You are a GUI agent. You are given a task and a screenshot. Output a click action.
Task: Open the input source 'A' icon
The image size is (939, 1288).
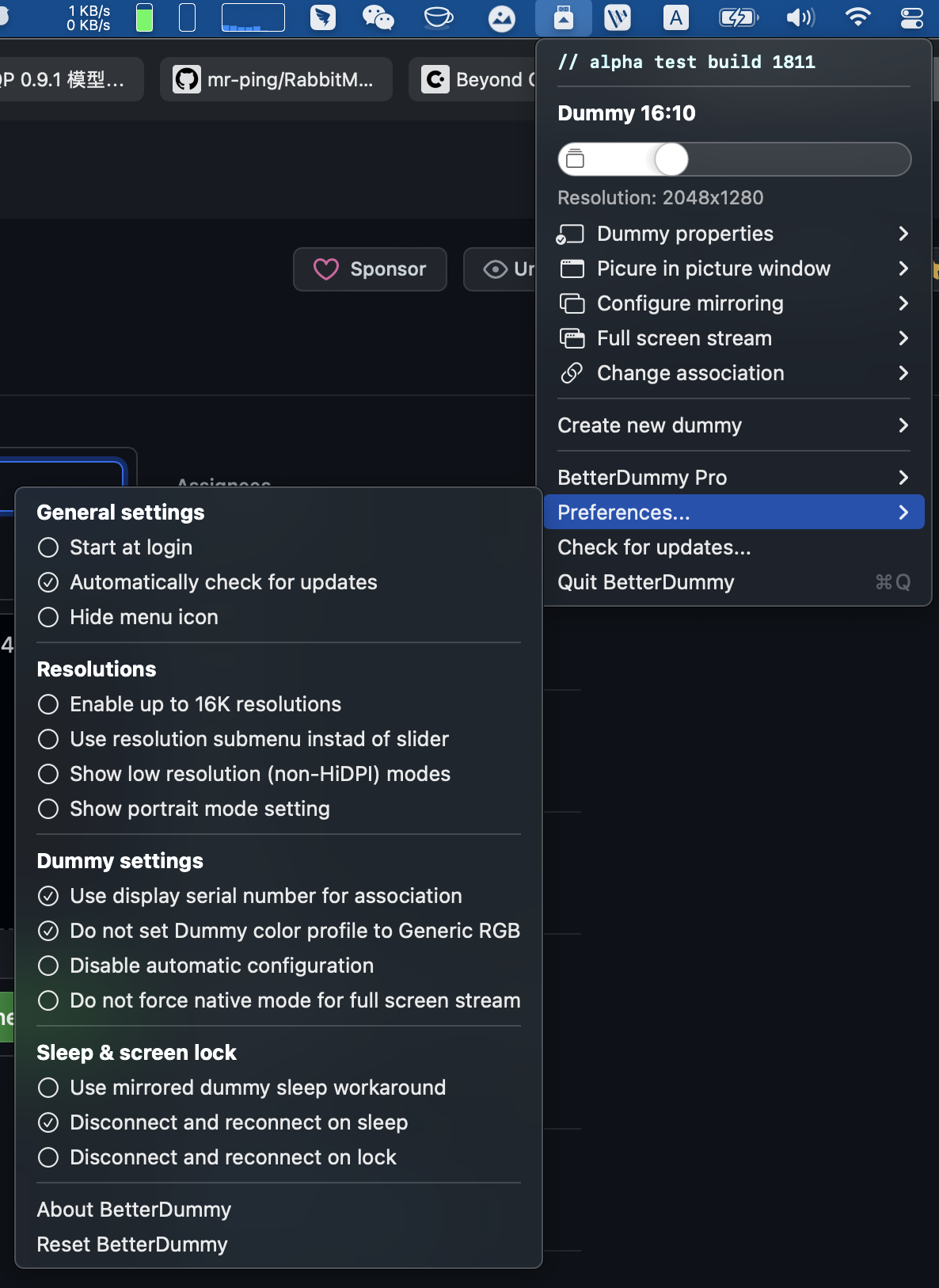click(x=675, y=17)
